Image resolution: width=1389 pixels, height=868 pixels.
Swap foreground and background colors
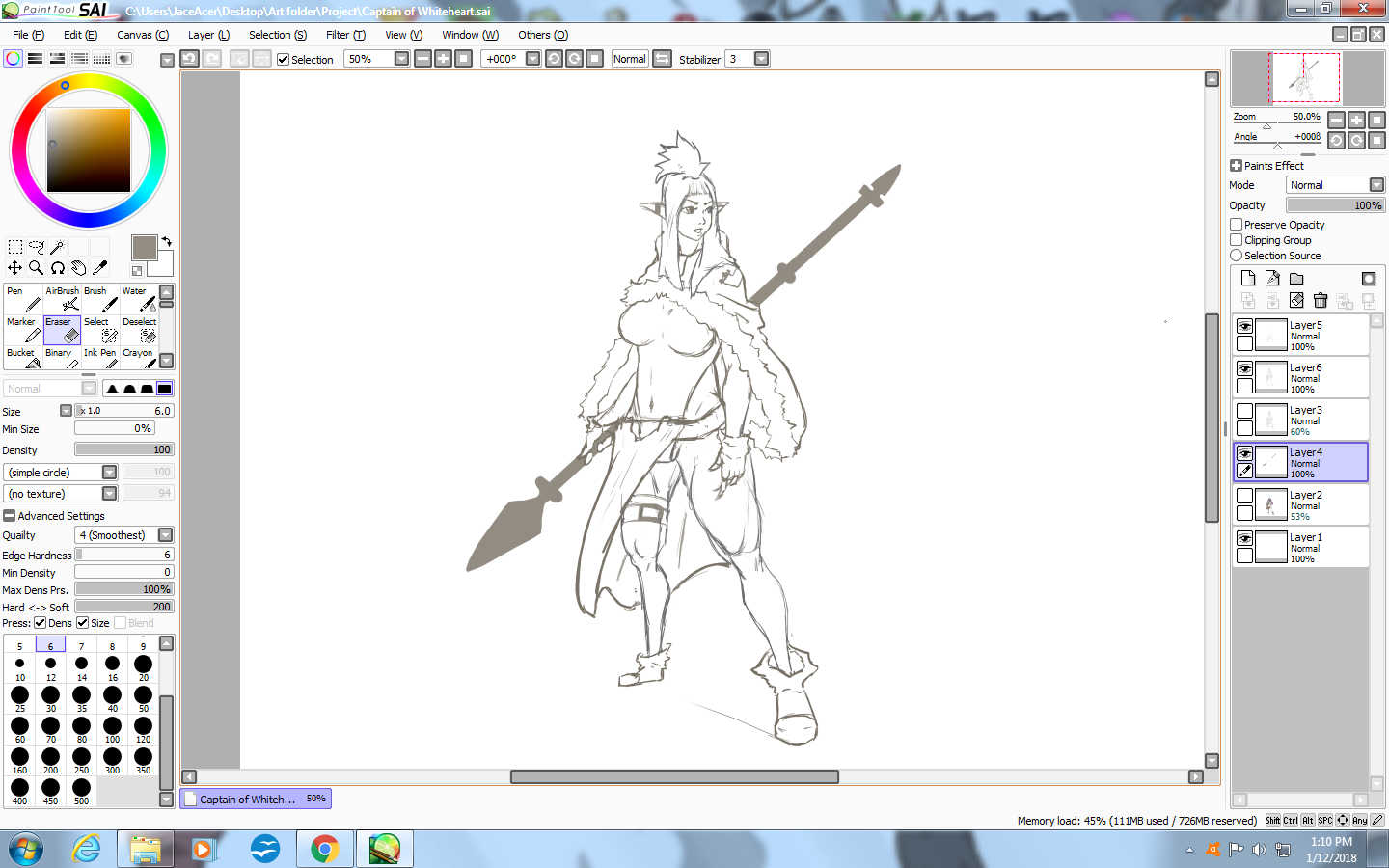tap(166, 241)
